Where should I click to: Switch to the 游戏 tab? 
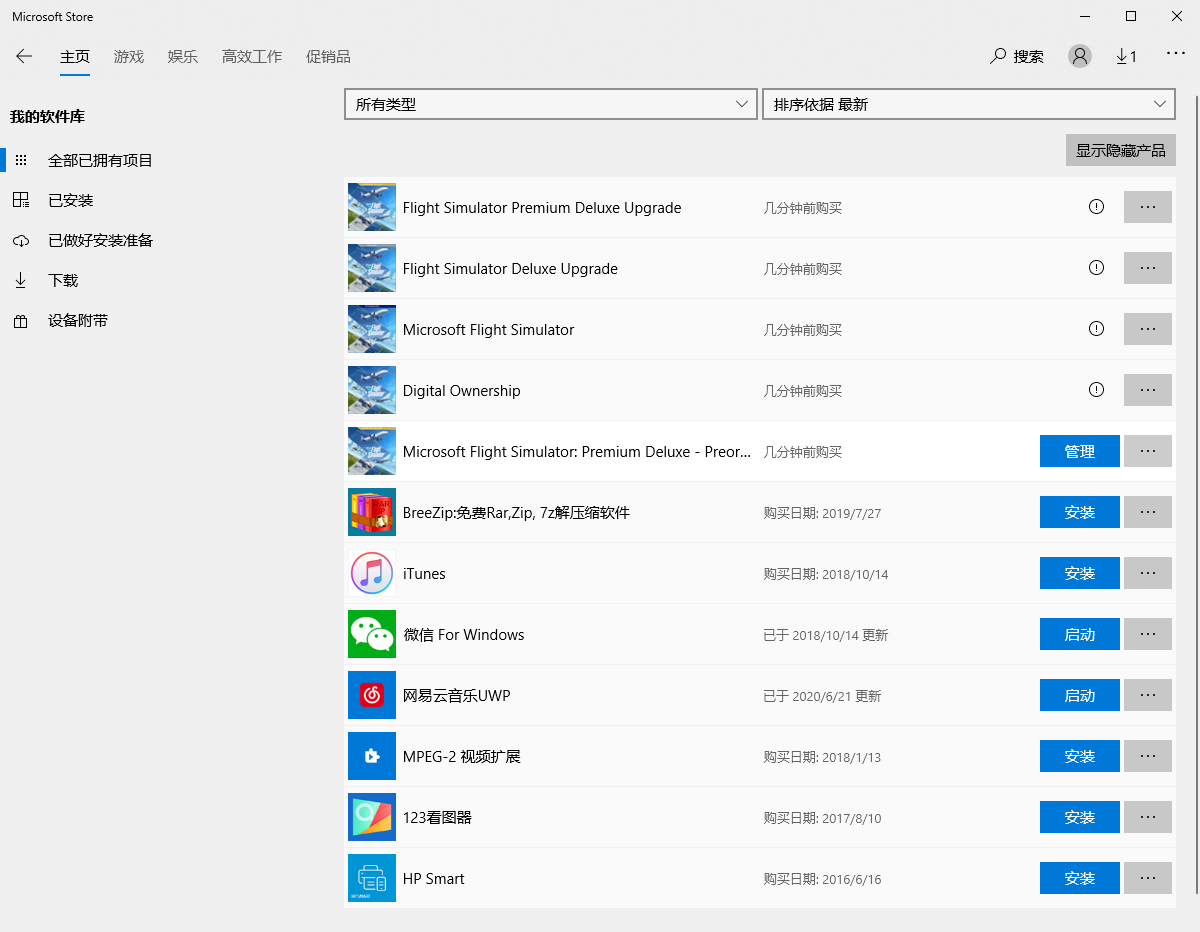click(129, 57)
